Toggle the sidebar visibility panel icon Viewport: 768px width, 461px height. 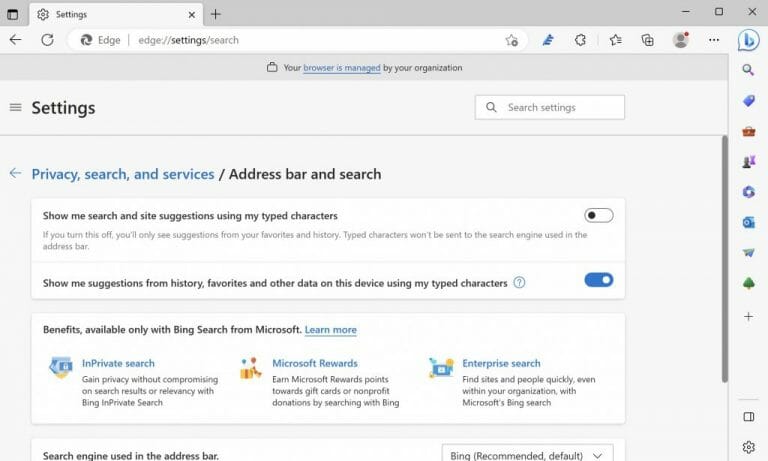pos(748,417)
